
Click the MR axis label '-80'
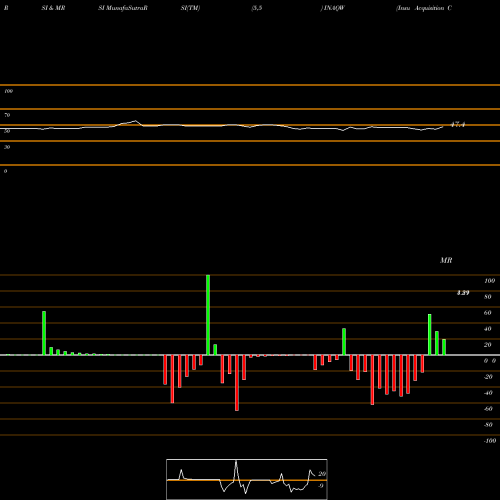(488, 425)
